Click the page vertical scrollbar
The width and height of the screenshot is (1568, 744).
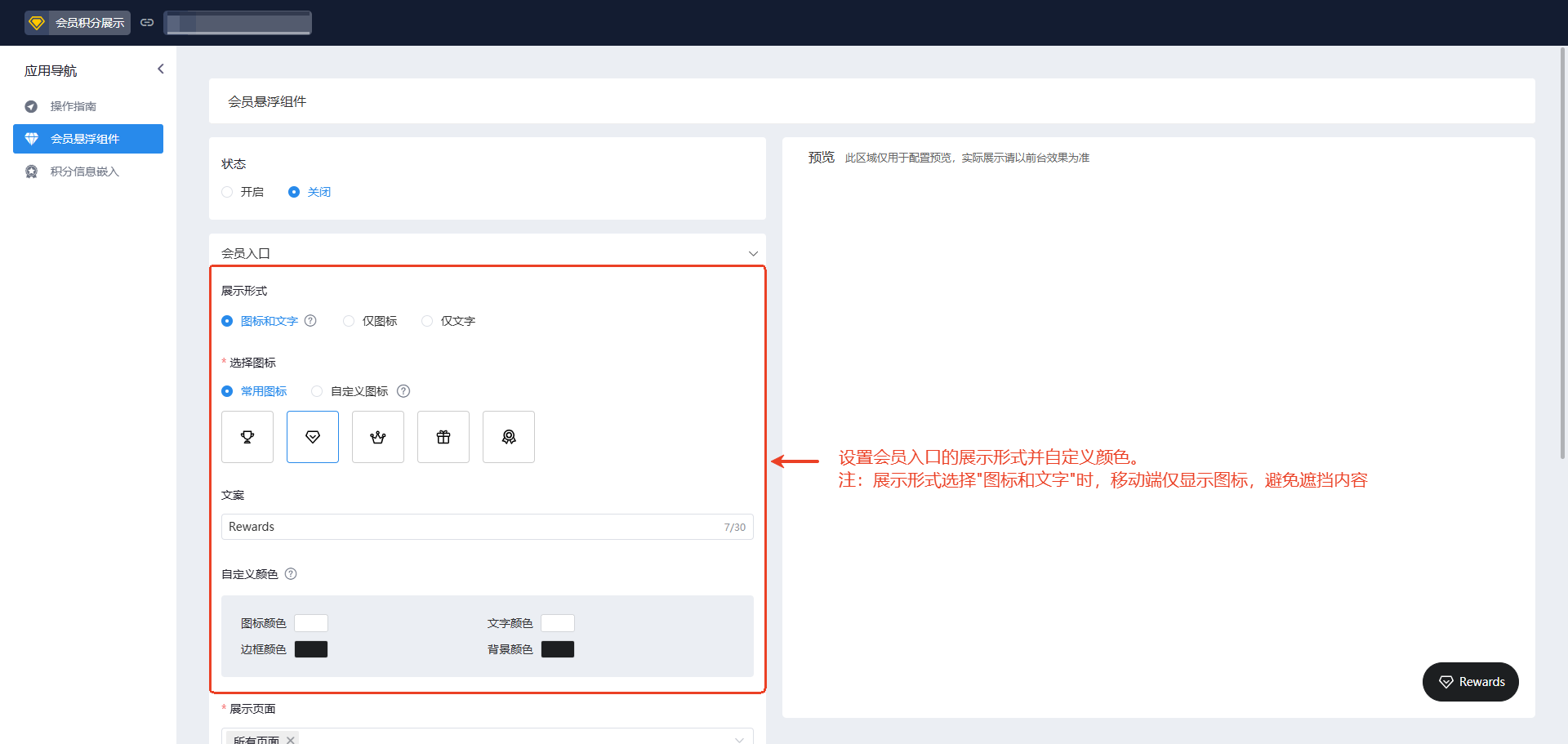[x=1562, y=253]
